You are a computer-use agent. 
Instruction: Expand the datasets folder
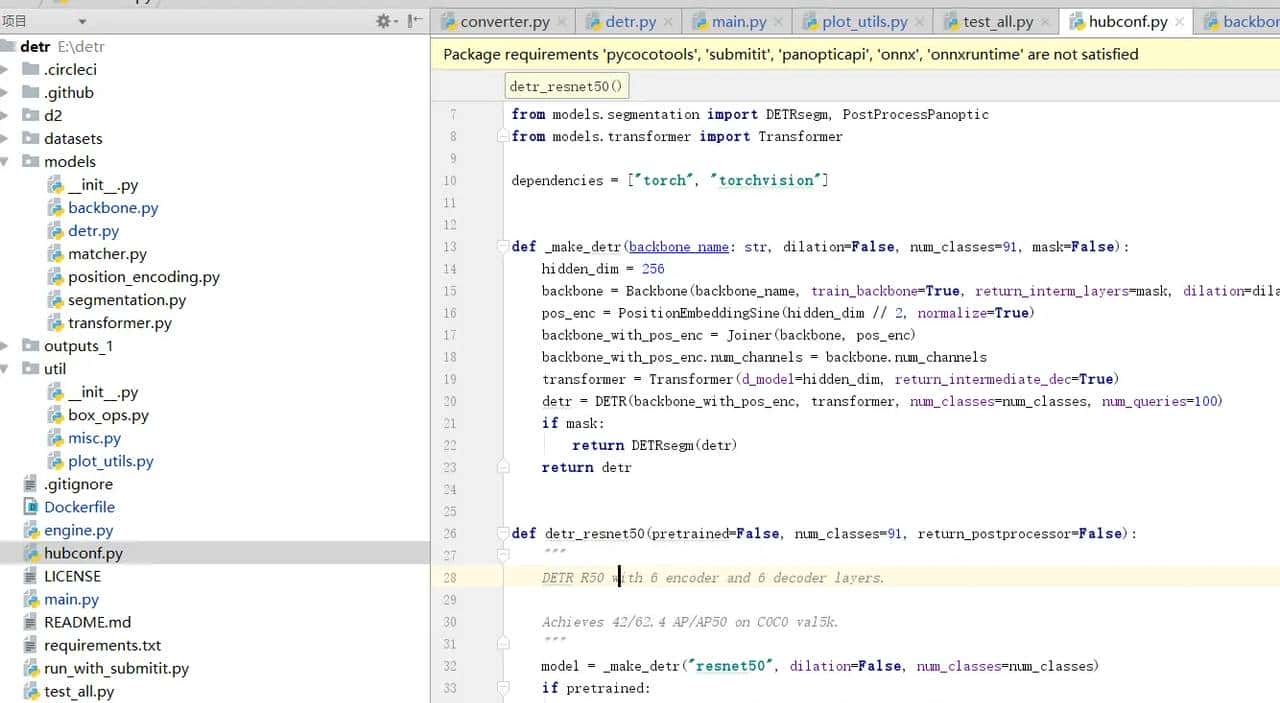pyautogui.click(x=6, y=139)
